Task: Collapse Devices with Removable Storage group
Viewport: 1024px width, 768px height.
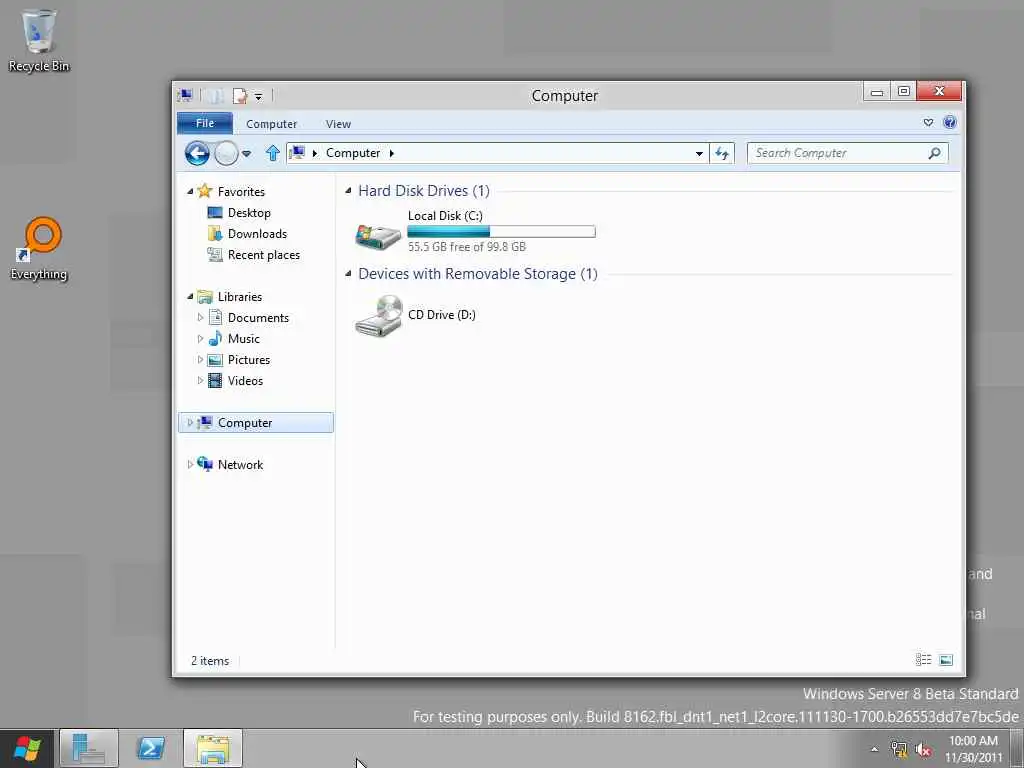Action: click(348, 274)
